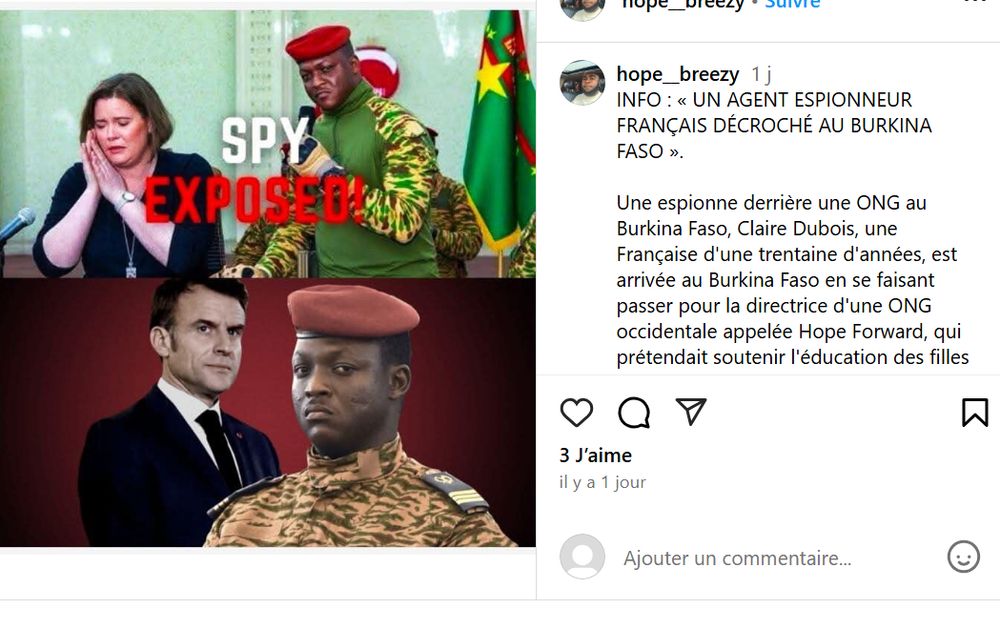Open the profile picture in the post header
Screen dimensions: 1000x626
point(582,6)
